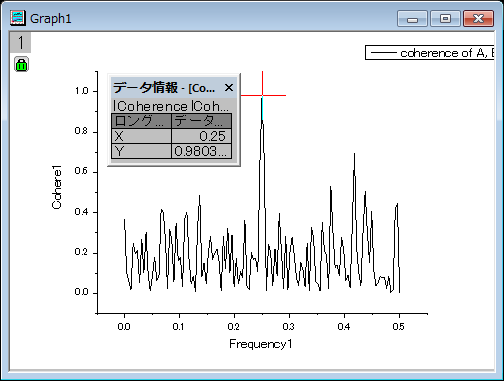Click the red crosshair data cursor at peak
504x381 pixels.
click(x=263, y=96)
